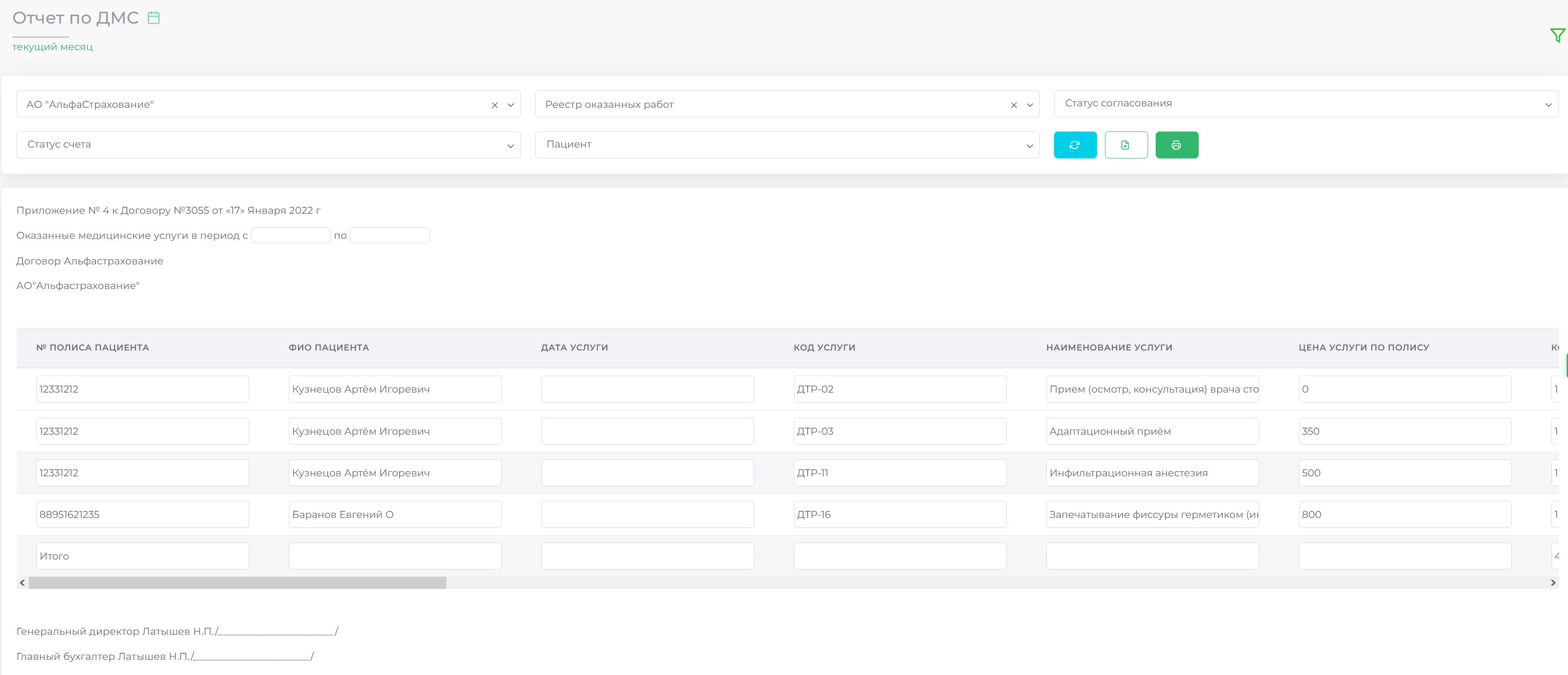This screenshot has width=1568, height=675.
Task: Click the date field in ДТР-02 row
Action: [648, 389]
